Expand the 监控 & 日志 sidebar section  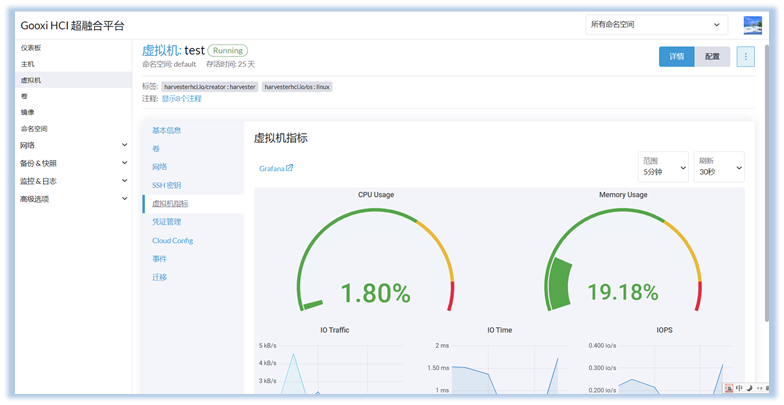pos(74,181)
